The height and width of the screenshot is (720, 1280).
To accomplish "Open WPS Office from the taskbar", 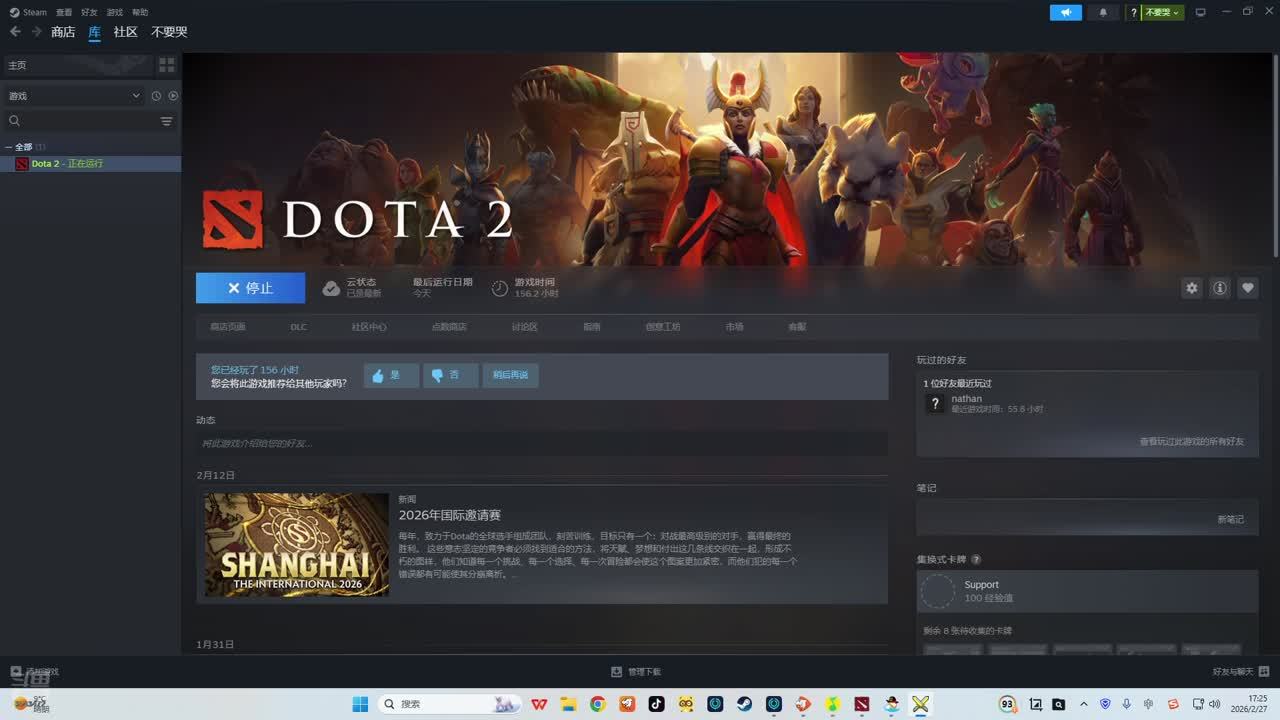I will (539, 704).
